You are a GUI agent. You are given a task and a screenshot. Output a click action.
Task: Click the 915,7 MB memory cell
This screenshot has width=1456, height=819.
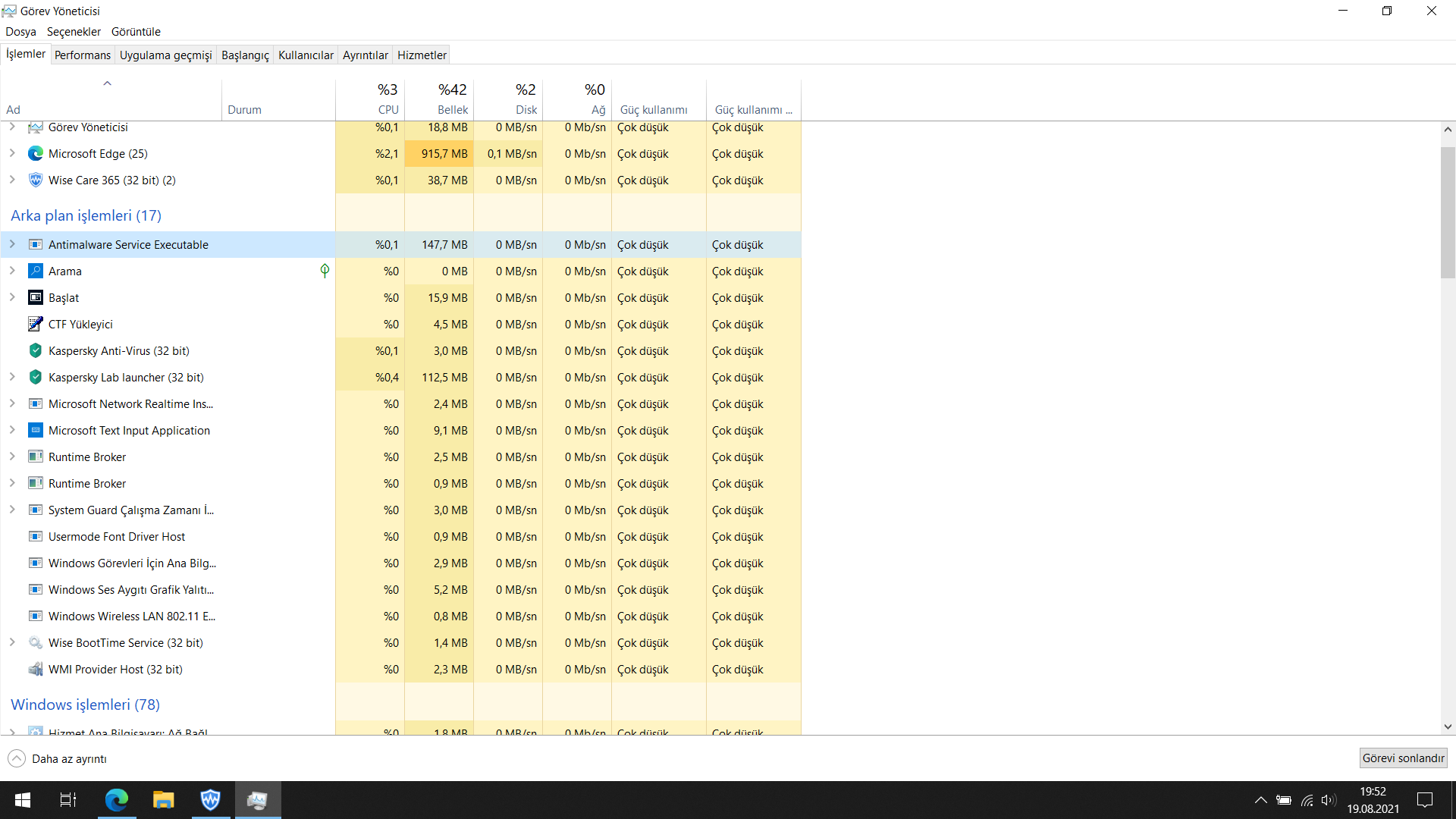[x=439, y=154]
